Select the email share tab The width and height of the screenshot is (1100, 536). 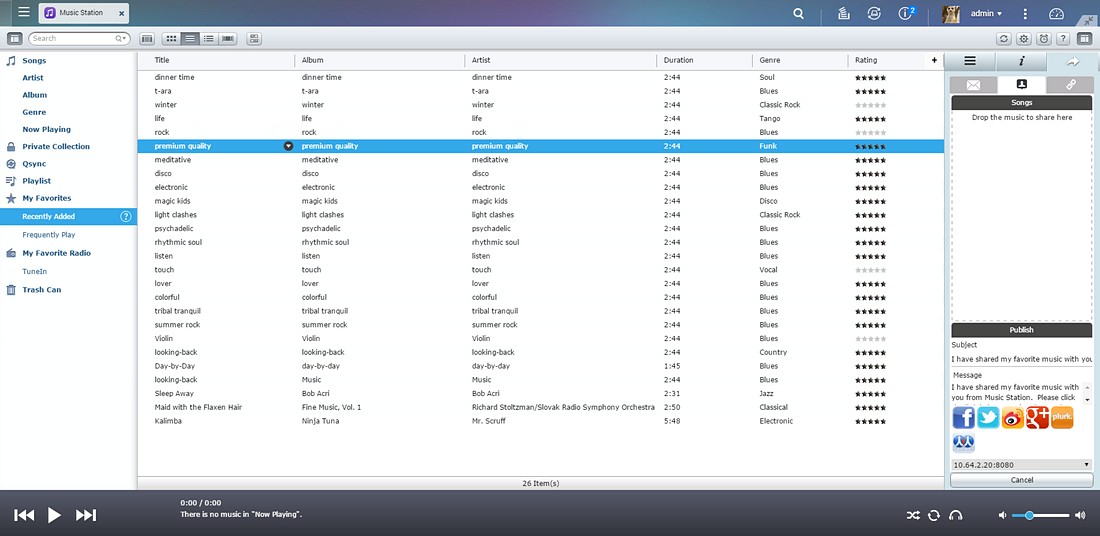(x=974, y=85)
